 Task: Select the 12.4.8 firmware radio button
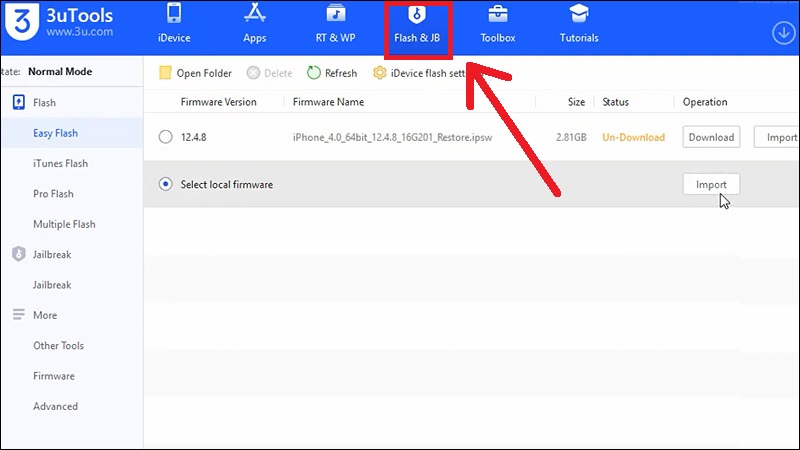coord(165,137)
